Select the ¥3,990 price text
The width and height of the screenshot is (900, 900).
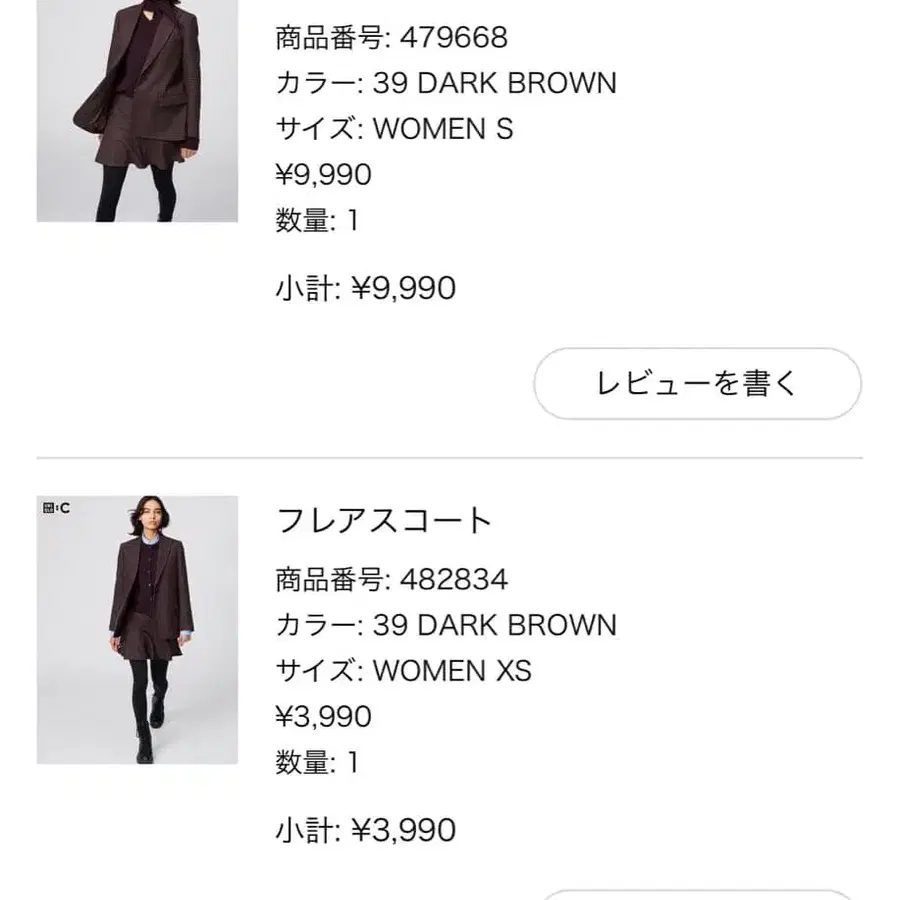[x=321, y=716]
